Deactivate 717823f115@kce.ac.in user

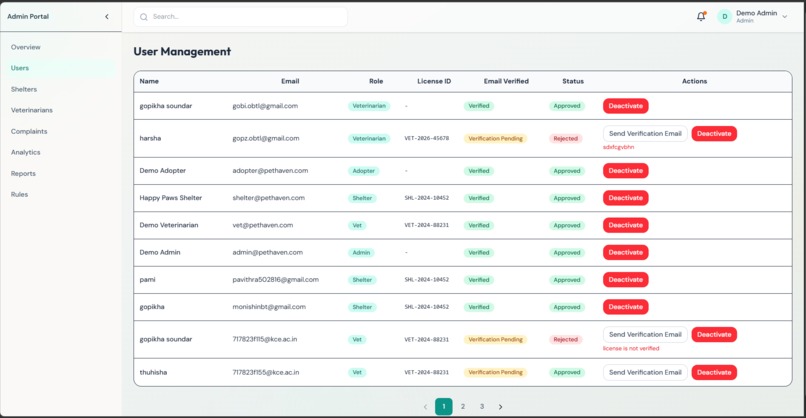click(714, 335)
